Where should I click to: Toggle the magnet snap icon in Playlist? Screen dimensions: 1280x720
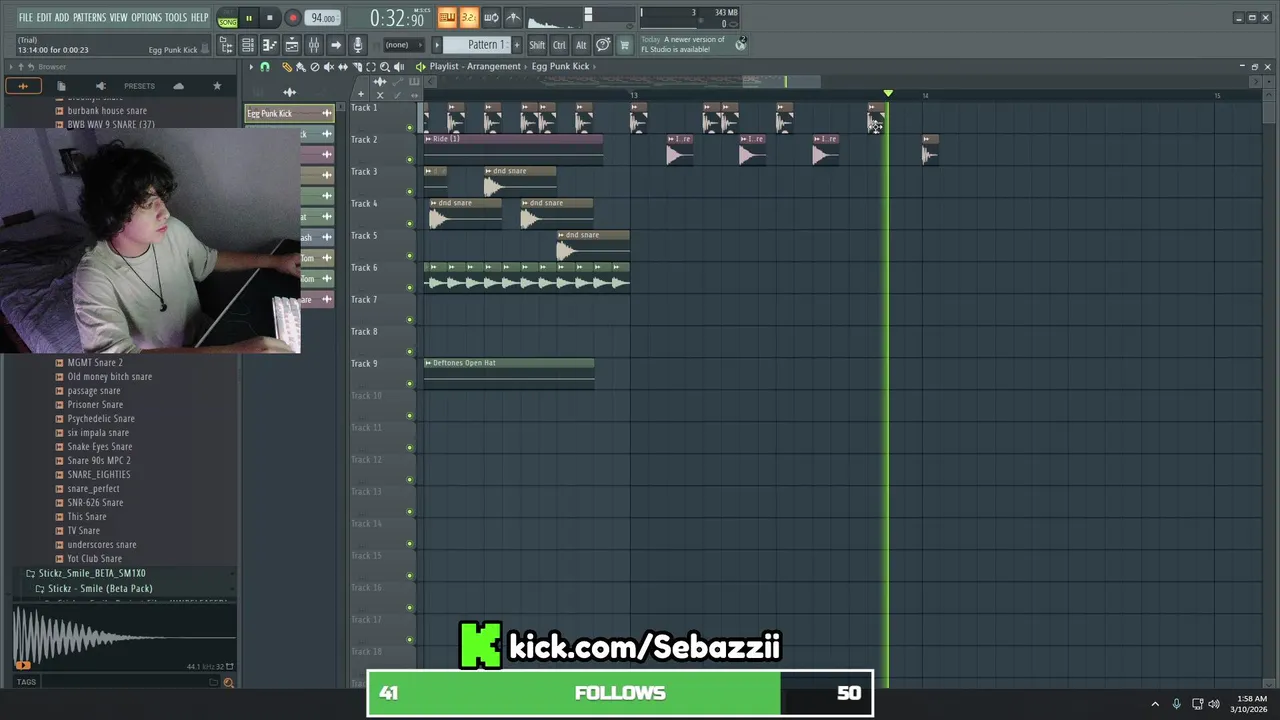265,67
